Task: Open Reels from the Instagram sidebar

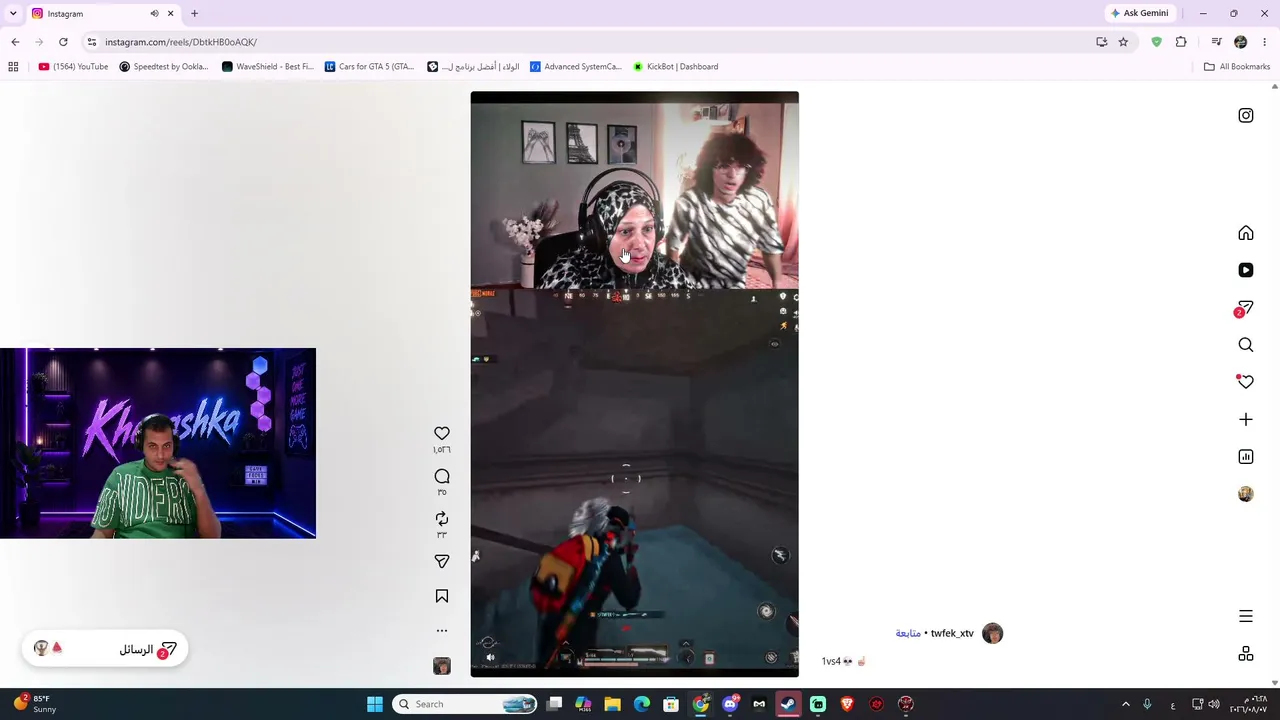Action: pos(1246,270)
